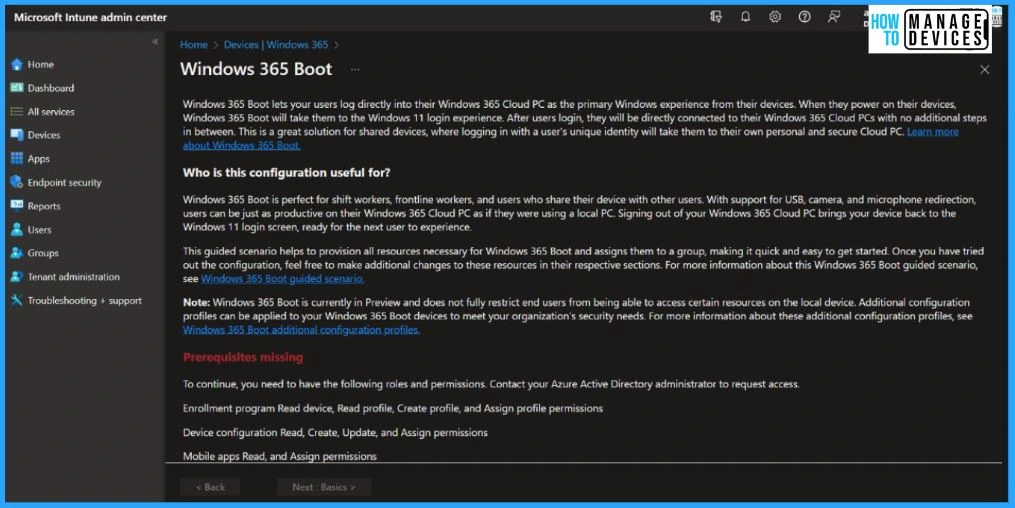
Task: Click the Reports icon in sidebar
Action: coord(17,206)
